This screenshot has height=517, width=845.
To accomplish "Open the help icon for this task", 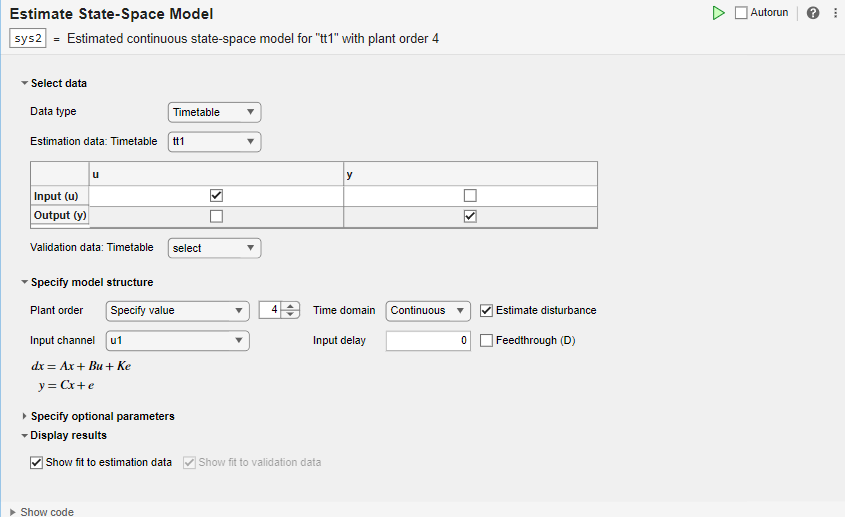I will [813, 13].
